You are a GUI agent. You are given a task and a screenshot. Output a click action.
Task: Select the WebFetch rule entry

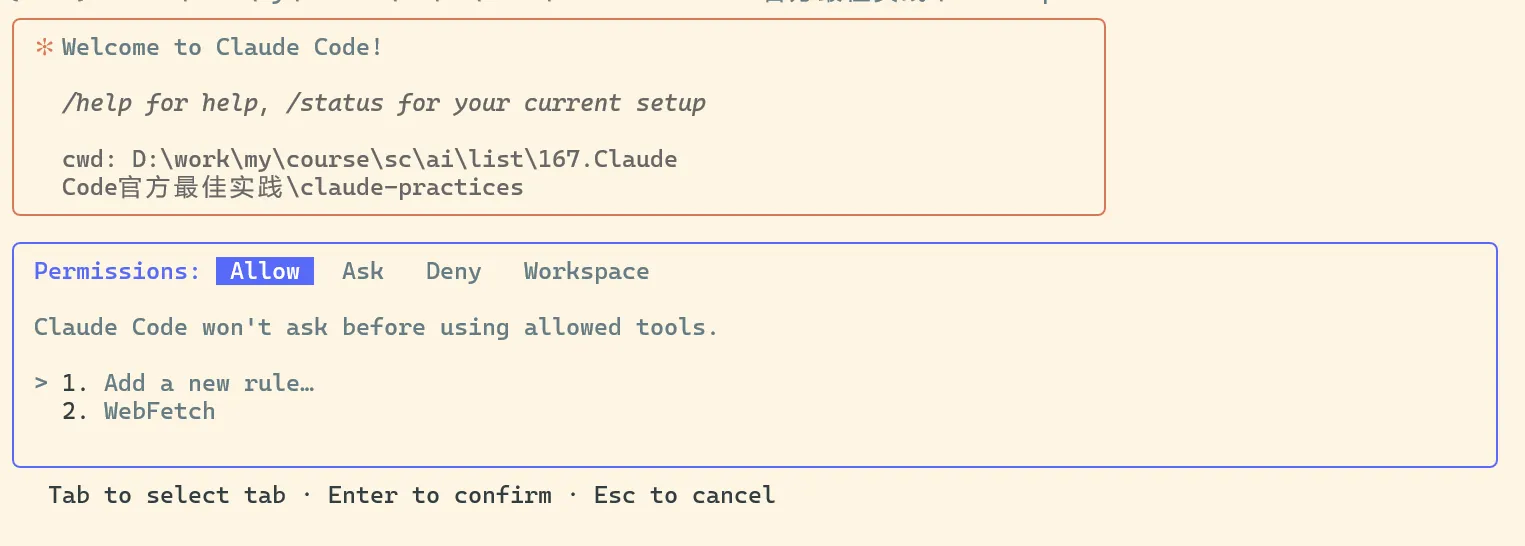(x=159, y=411)
